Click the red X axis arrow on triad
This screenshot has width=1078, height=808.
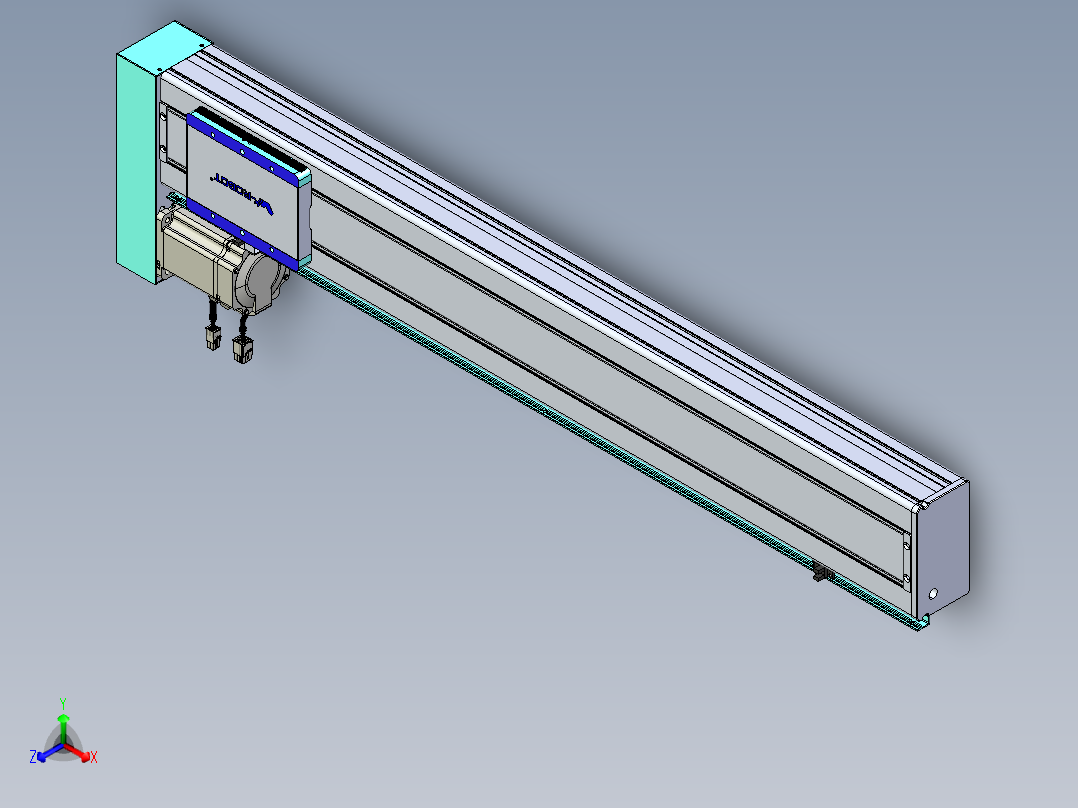[76, 752]
